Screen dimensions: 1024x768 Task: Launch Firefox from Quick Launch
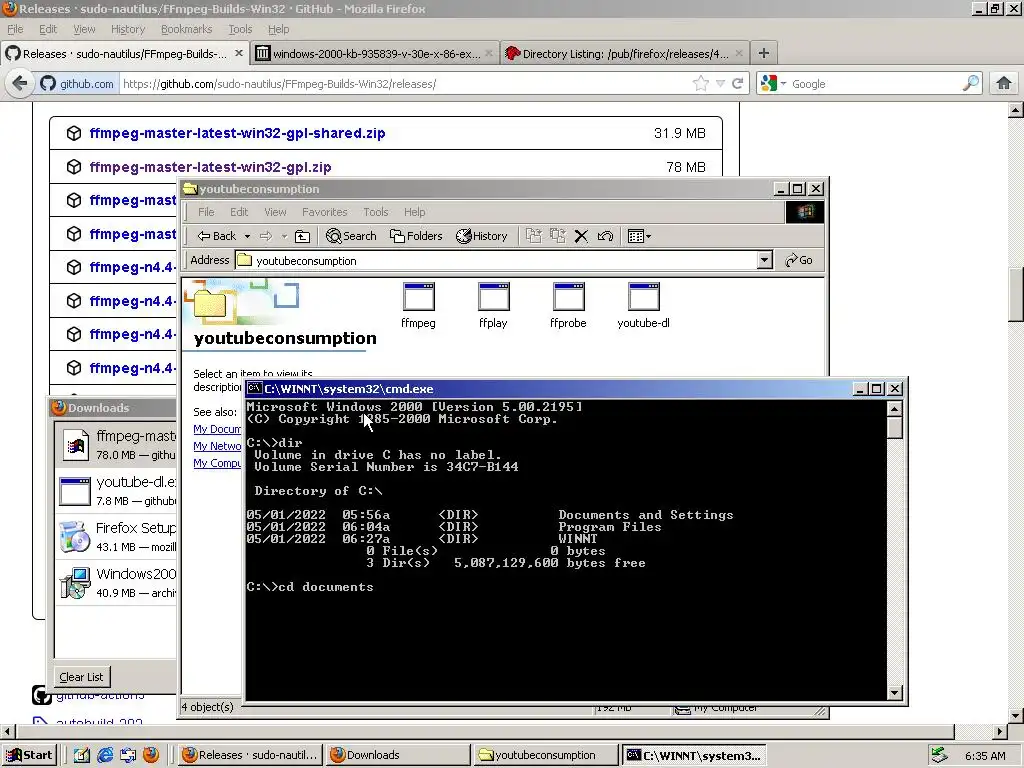pyautogui.click(x=151, y=755)
